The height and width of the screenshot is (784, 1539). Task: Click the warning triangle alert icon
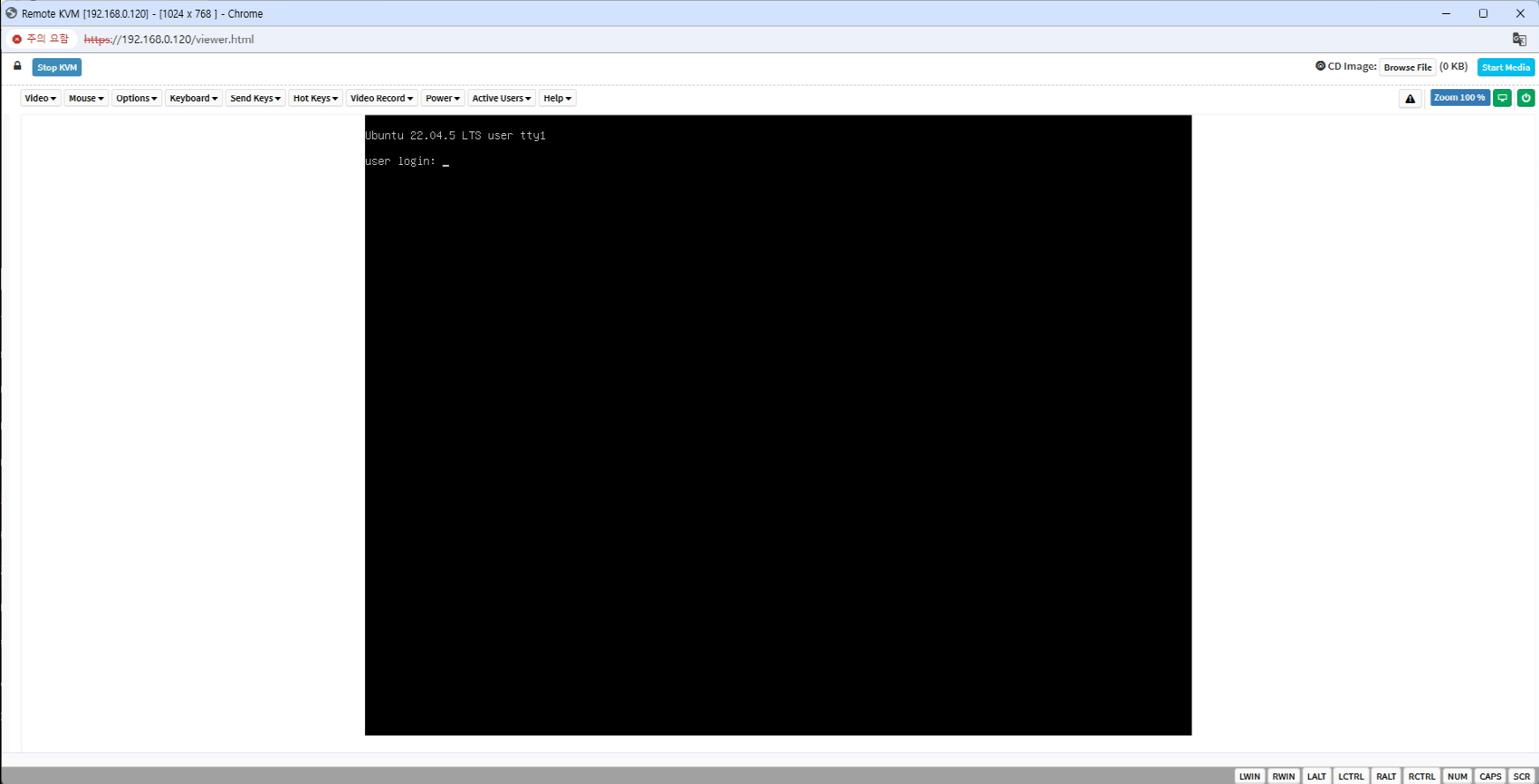coord(1409,99)
